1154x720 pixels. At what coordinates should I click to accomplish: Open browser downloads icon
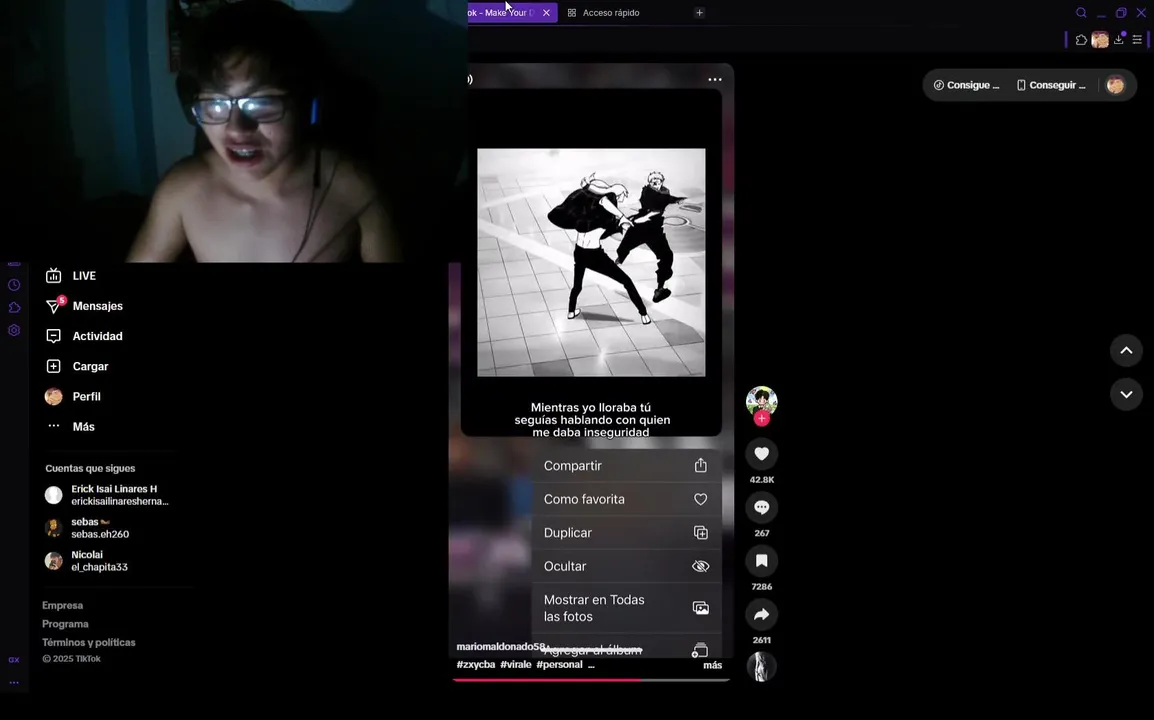click(x=1119, y=40)
